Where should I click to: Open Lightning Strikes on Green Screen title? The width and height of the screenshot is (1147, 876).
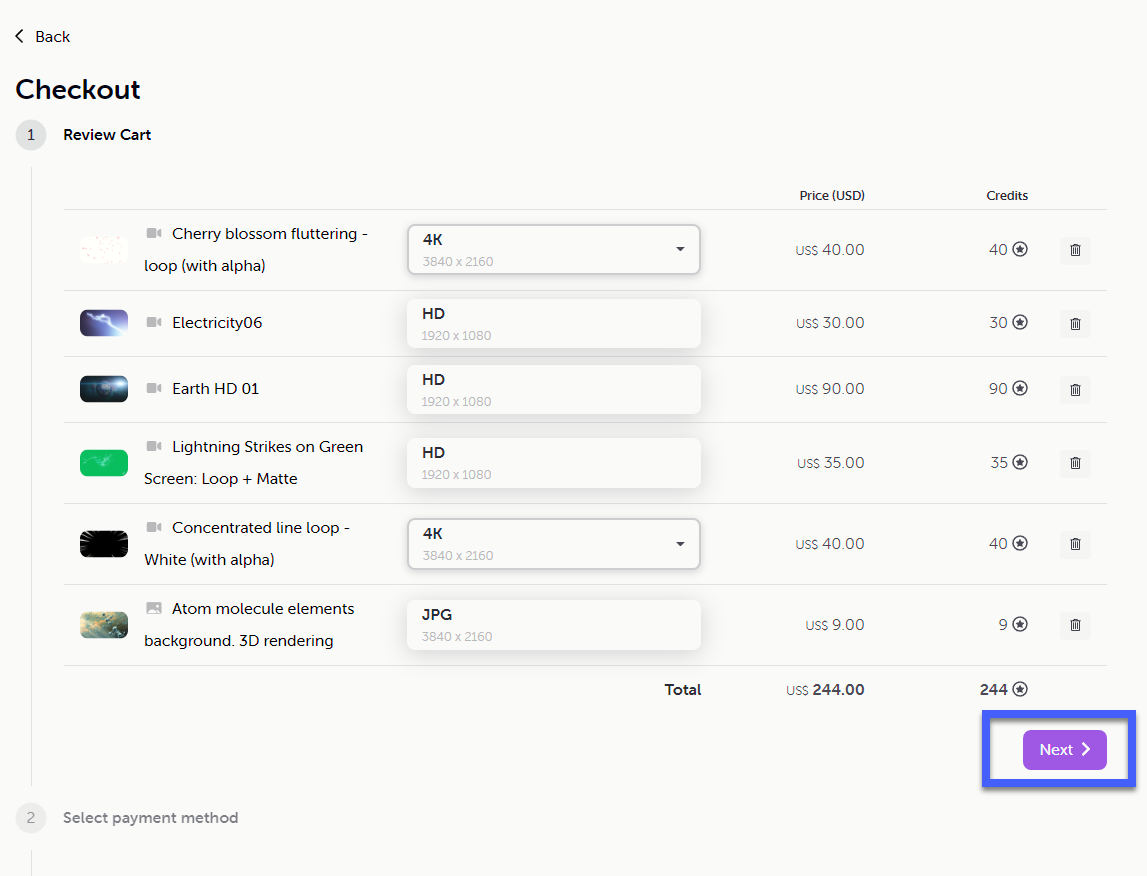coord(254,462)
